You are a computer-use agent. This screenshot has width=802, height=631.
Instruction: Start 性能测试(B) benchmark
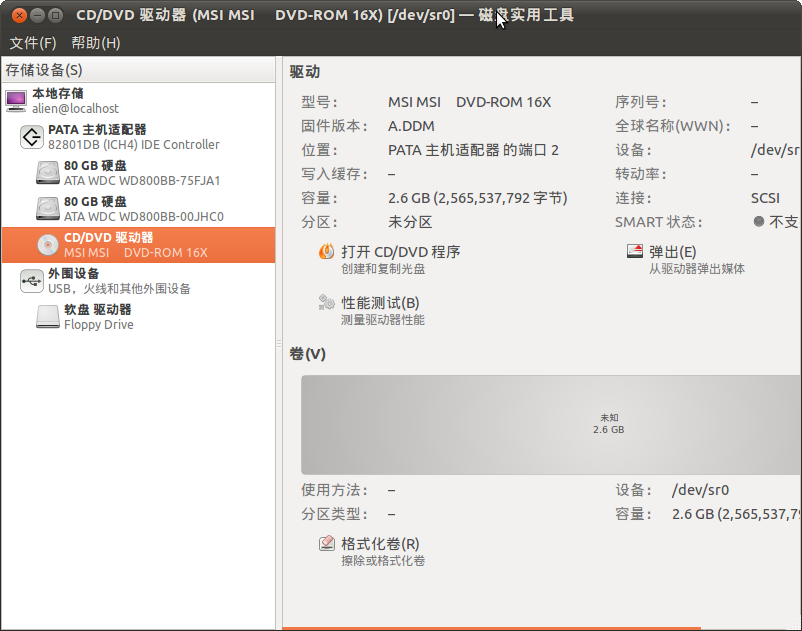[371, 310]
